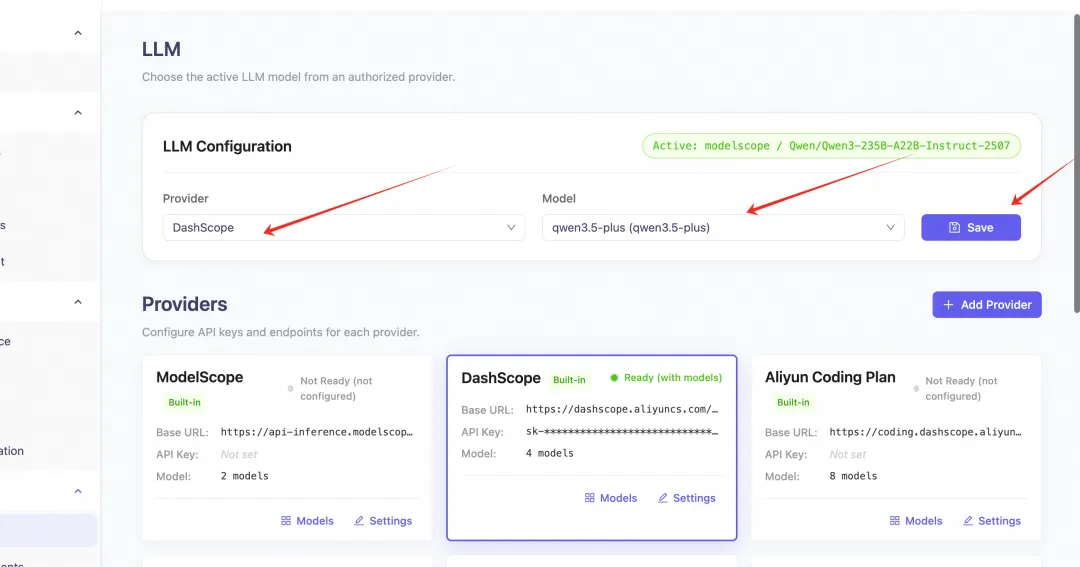This screenshot has height=567, width=1080.
Task: Collapse the second sidebar section chevron
Action: [78, 112]
